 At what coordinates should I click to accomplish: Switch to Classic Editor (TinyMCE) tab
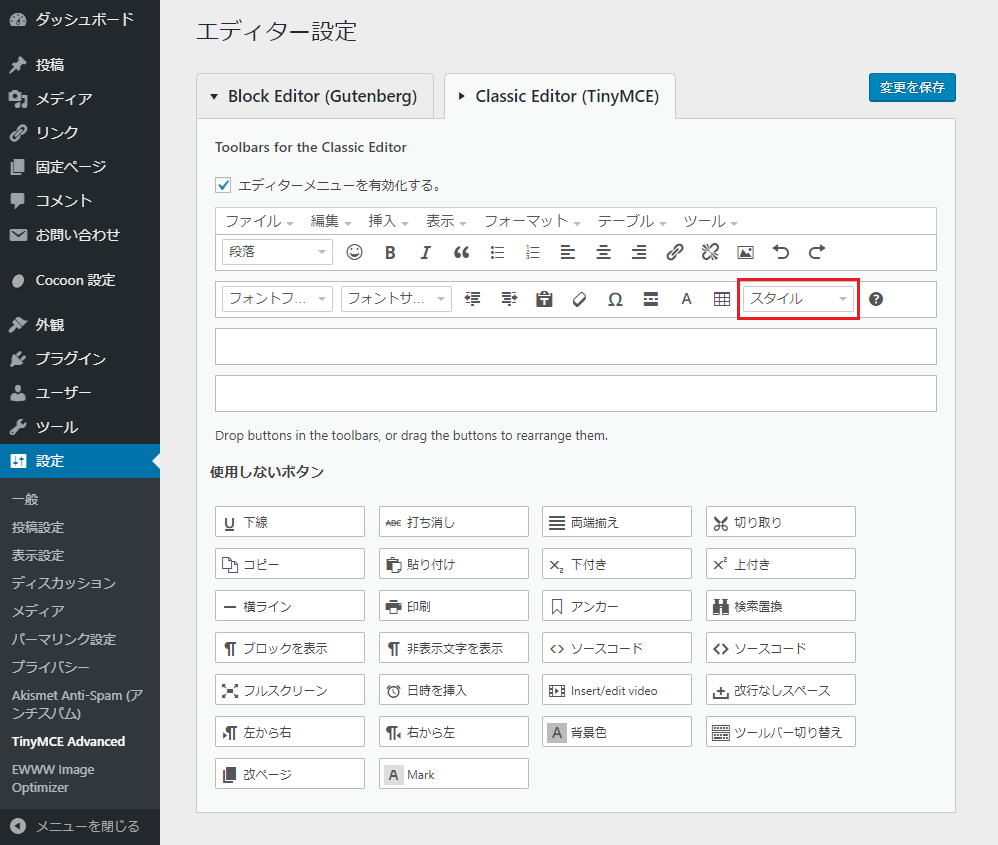pos(559,96)
